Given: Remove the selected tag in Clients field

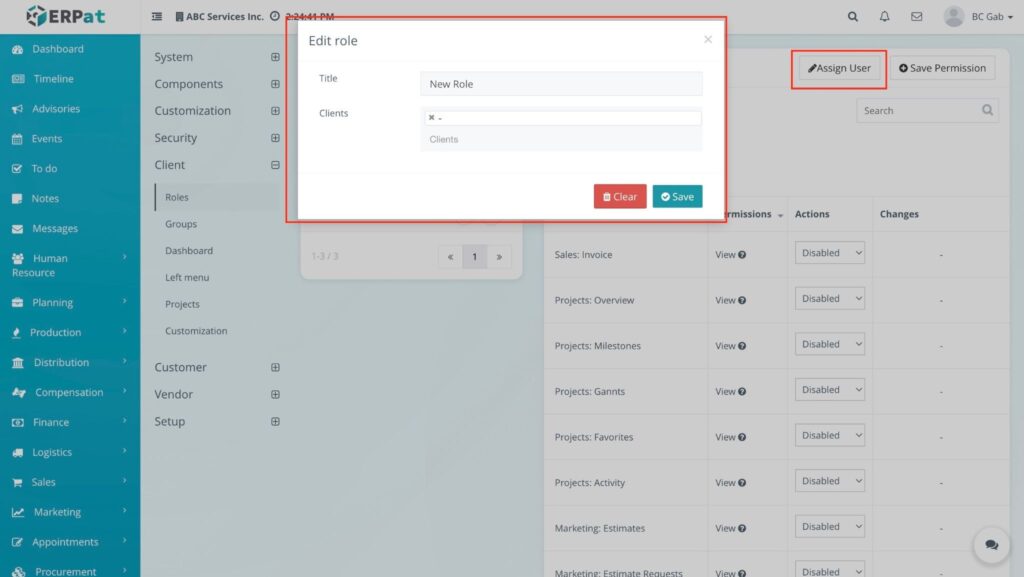Looking at the screenshot, I should pyautogui.click(x=432, y=118).
